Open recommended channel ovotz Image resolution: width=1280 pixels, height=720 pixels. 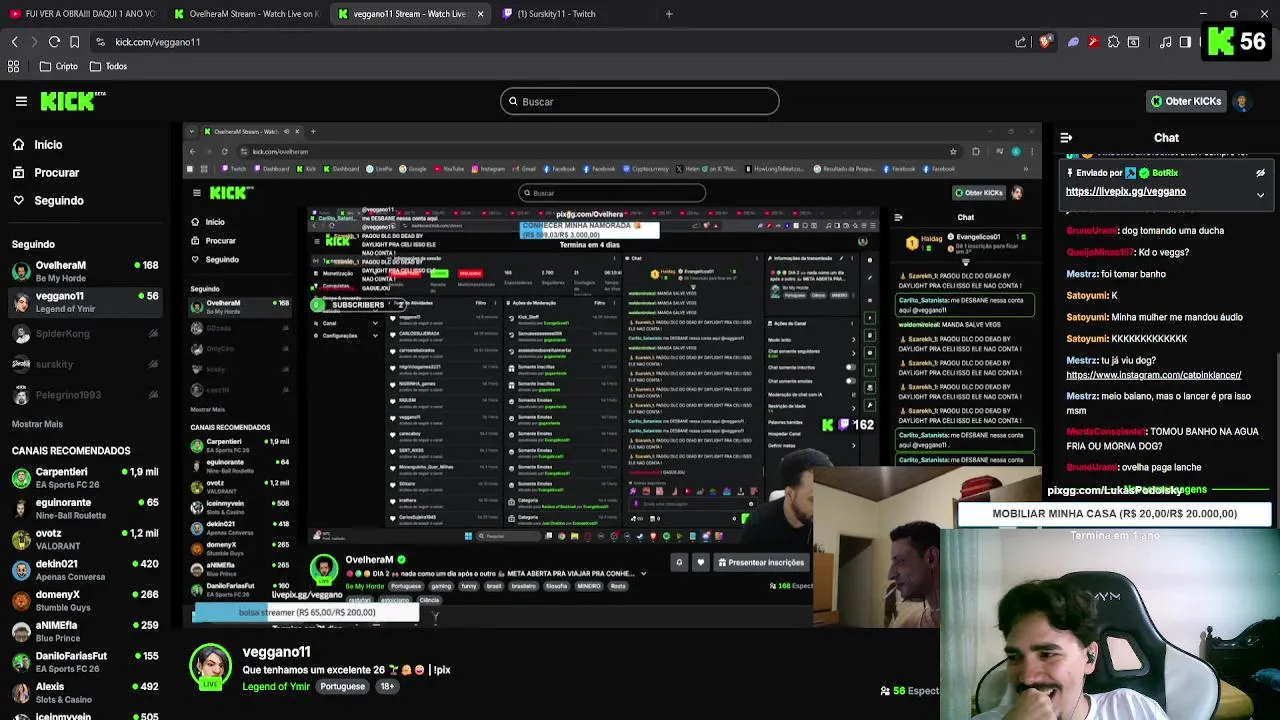(86, 540)
